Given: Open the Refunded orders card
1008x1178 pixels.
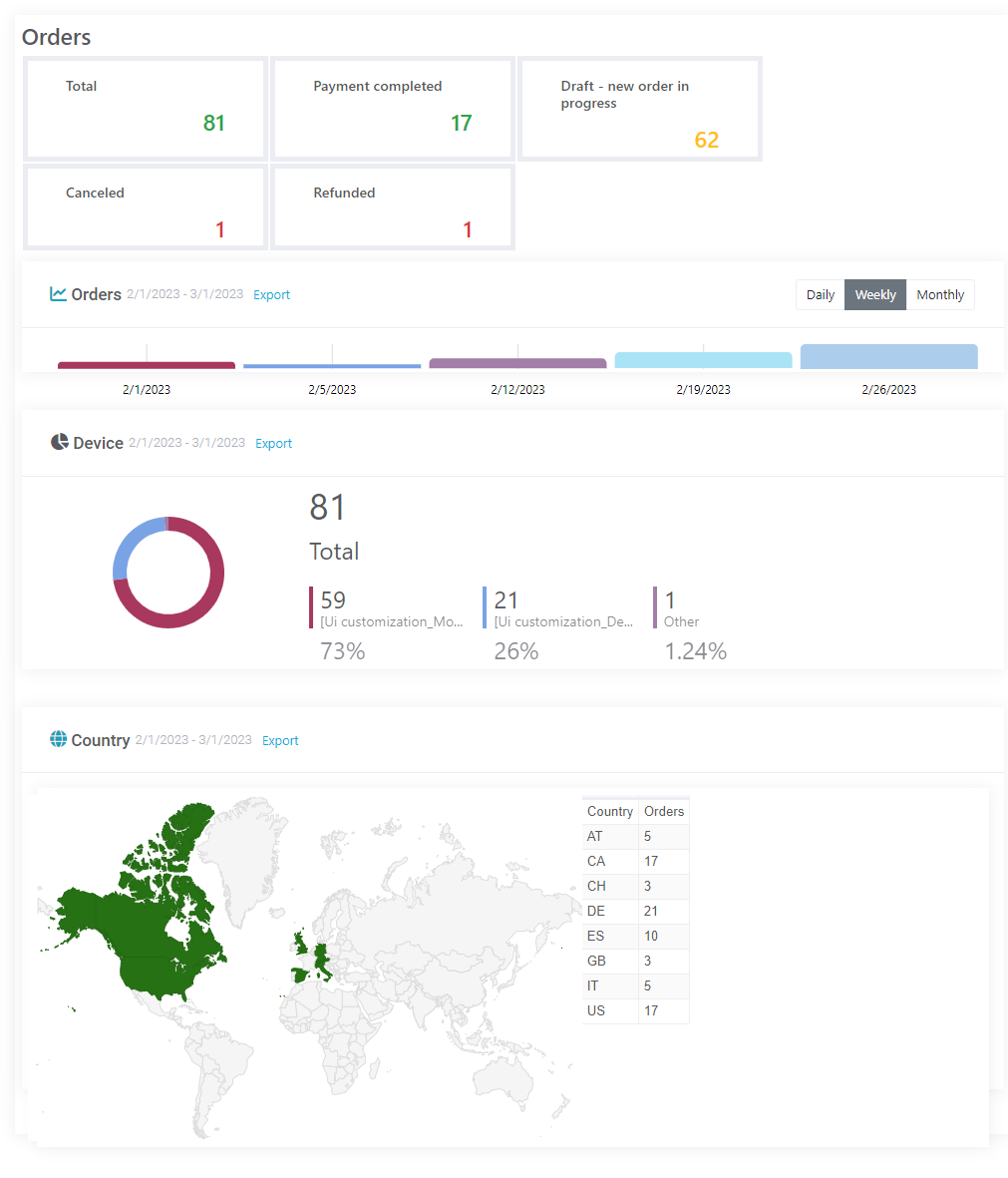Looking at the screenshot, I should 392,206.
